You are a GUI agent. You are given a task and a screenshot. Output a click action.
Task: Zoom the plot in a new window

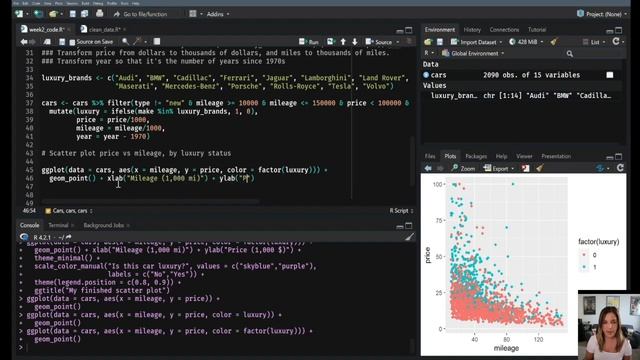(x=463, y=168)
